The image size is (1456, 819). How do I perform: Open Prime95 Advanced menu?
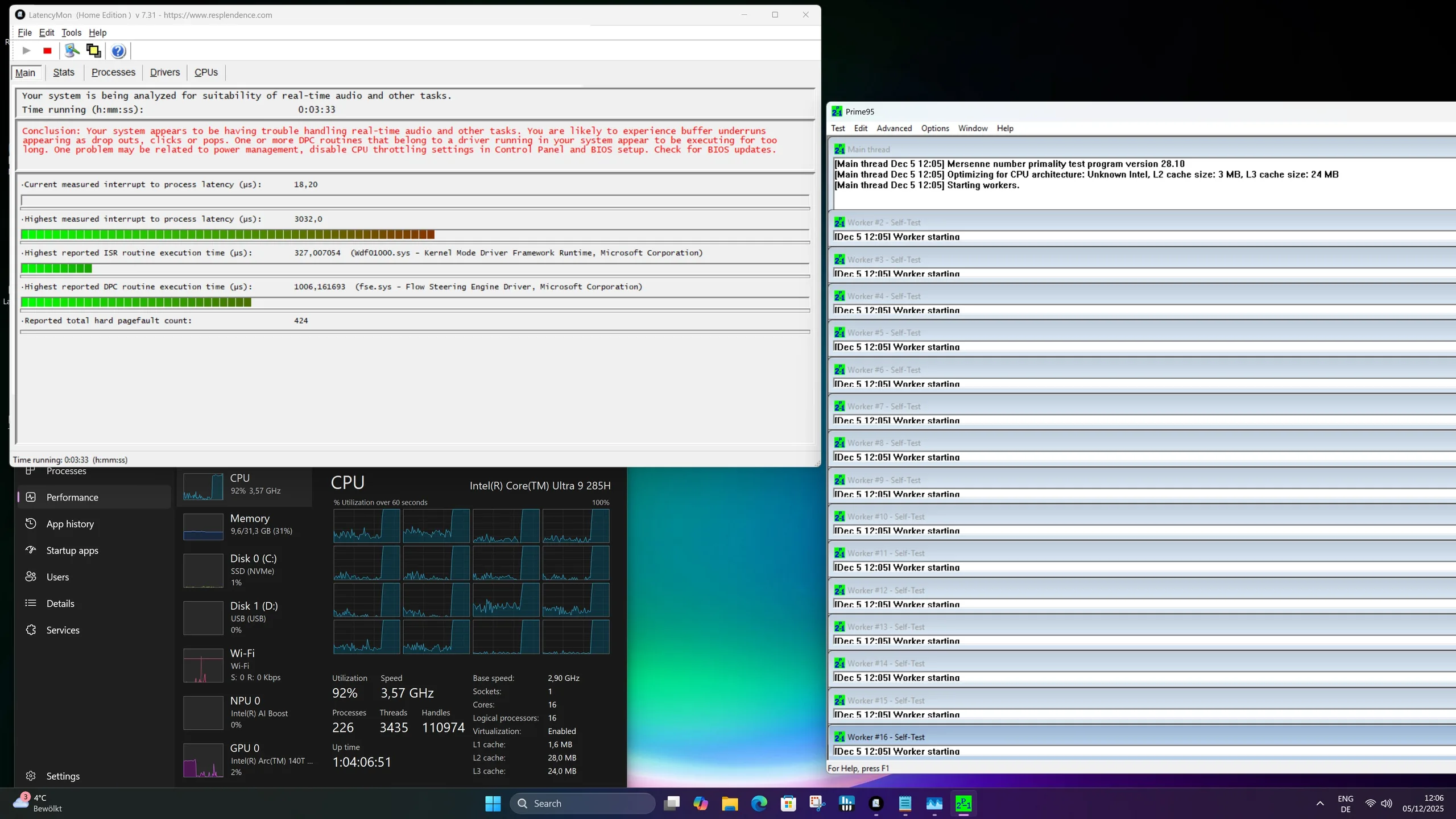894,128
